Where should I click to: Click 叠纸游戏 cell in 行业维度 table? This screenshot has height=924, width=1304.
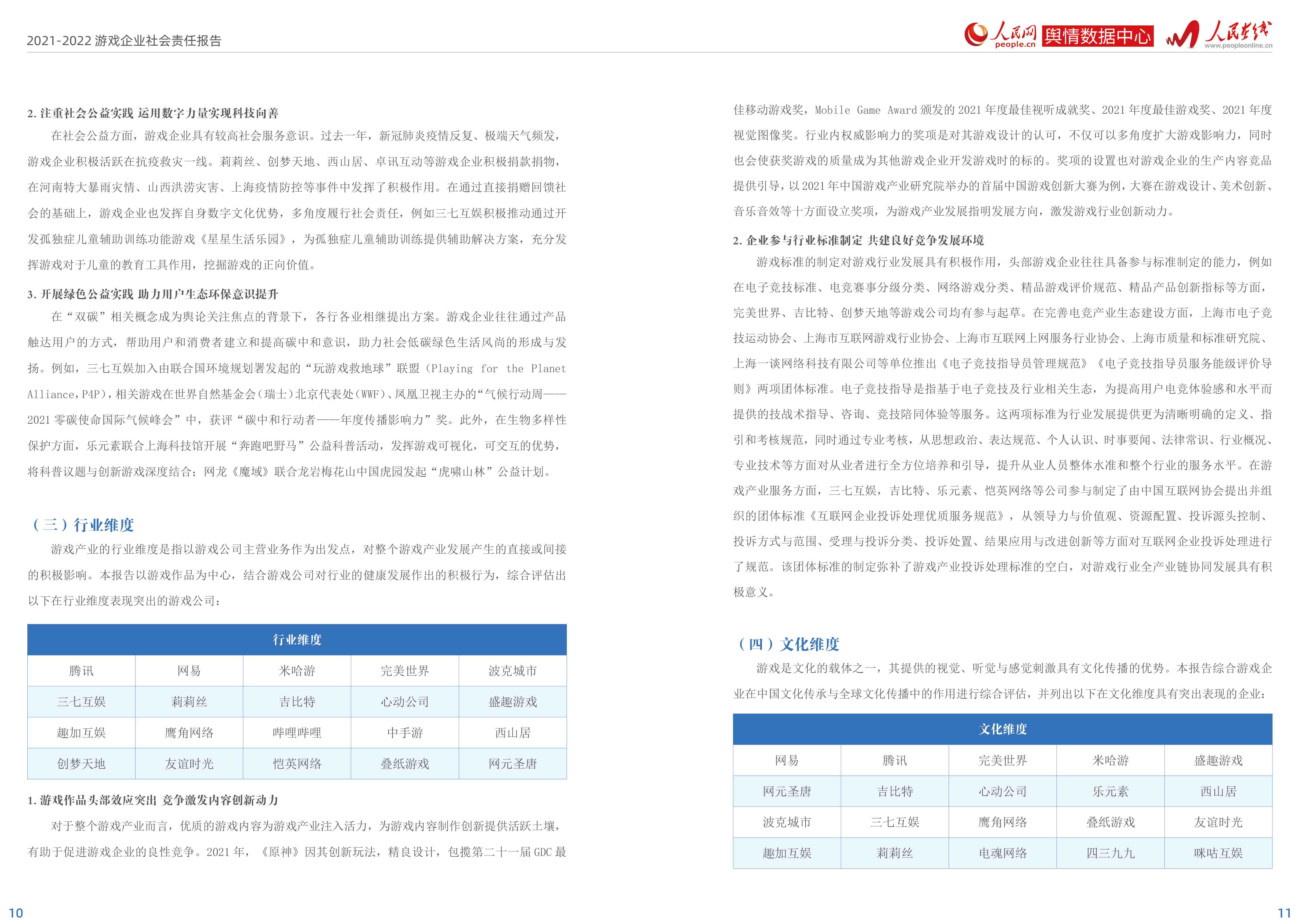click(405, 764)
